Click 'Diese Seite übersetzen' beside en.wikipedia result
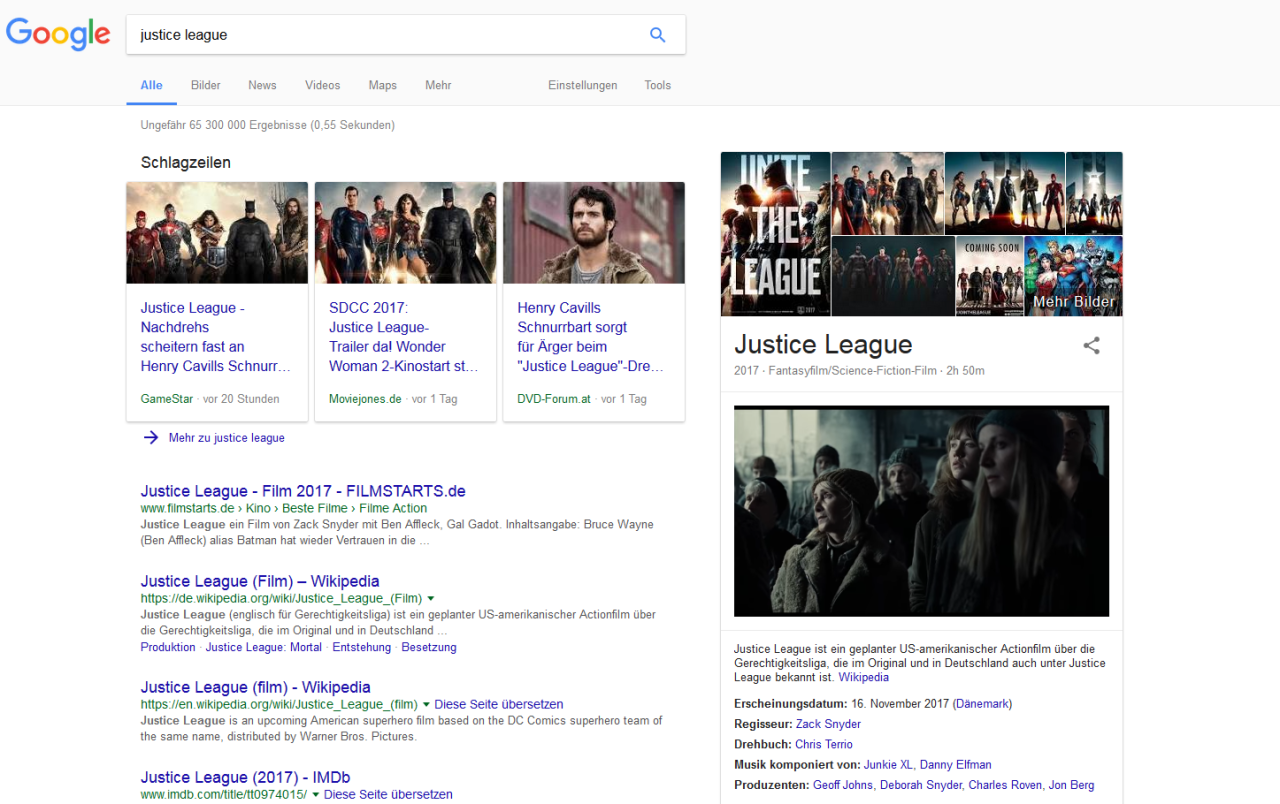This screenshot has height=804, width=1280. click(x=499, y=704)
